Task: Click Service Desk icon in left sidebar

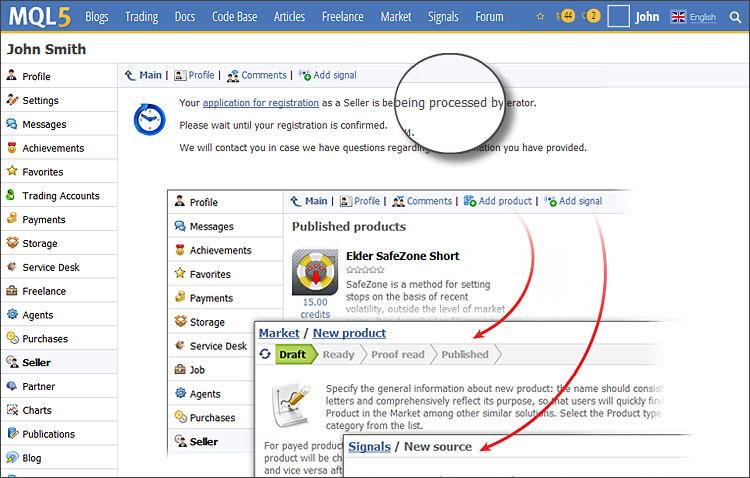Action: pos(12,267)
